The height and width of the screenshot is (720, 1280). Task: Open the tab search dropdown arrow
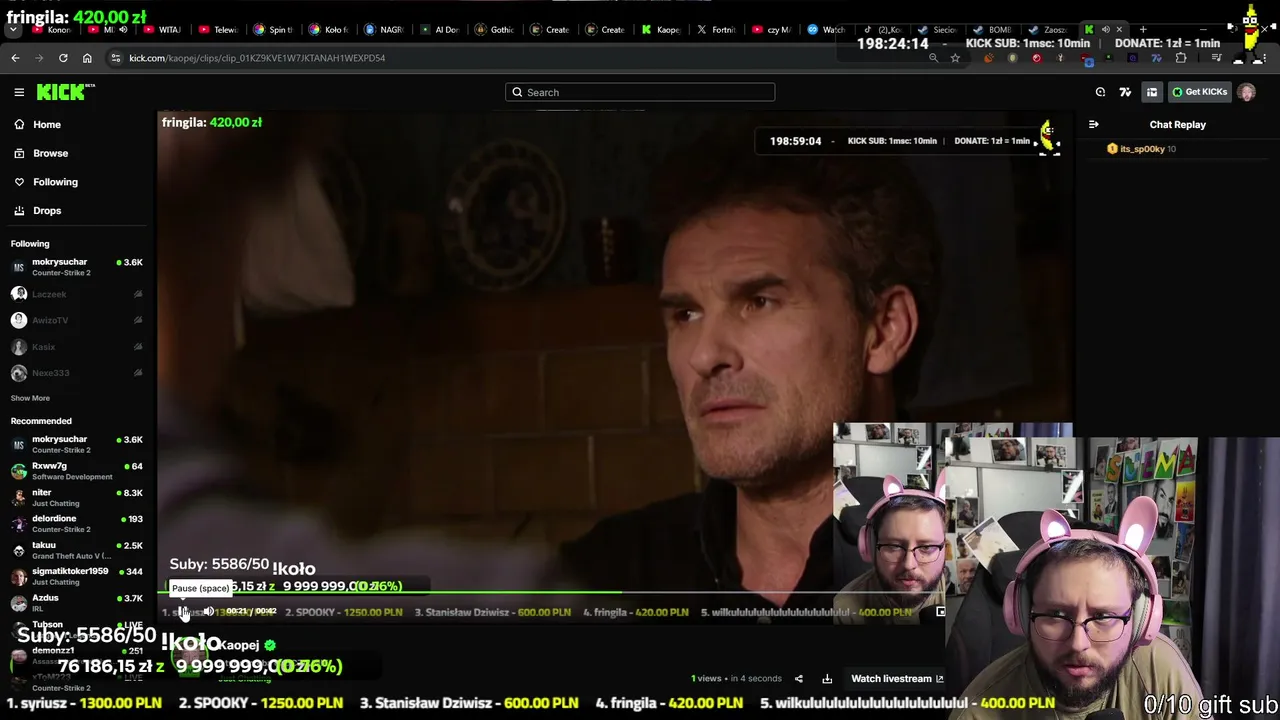click(x=13, y=30)
